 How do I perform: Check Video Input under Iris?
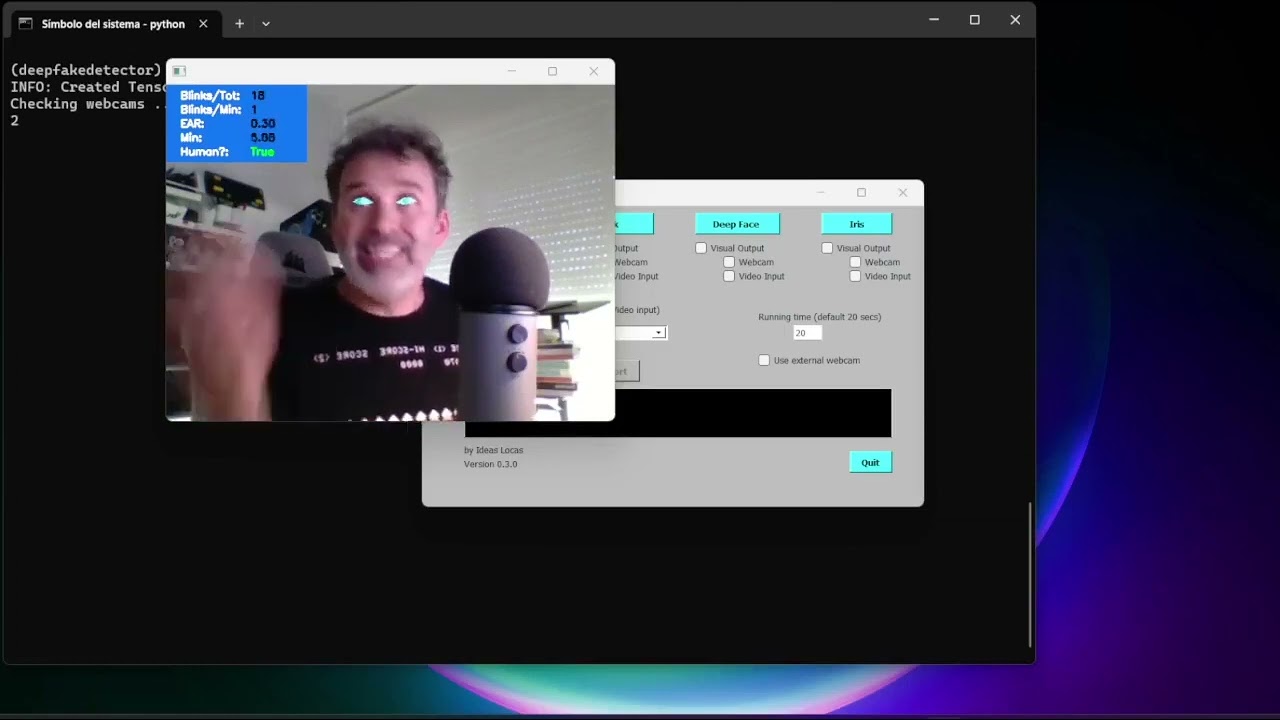coord(855,276)
